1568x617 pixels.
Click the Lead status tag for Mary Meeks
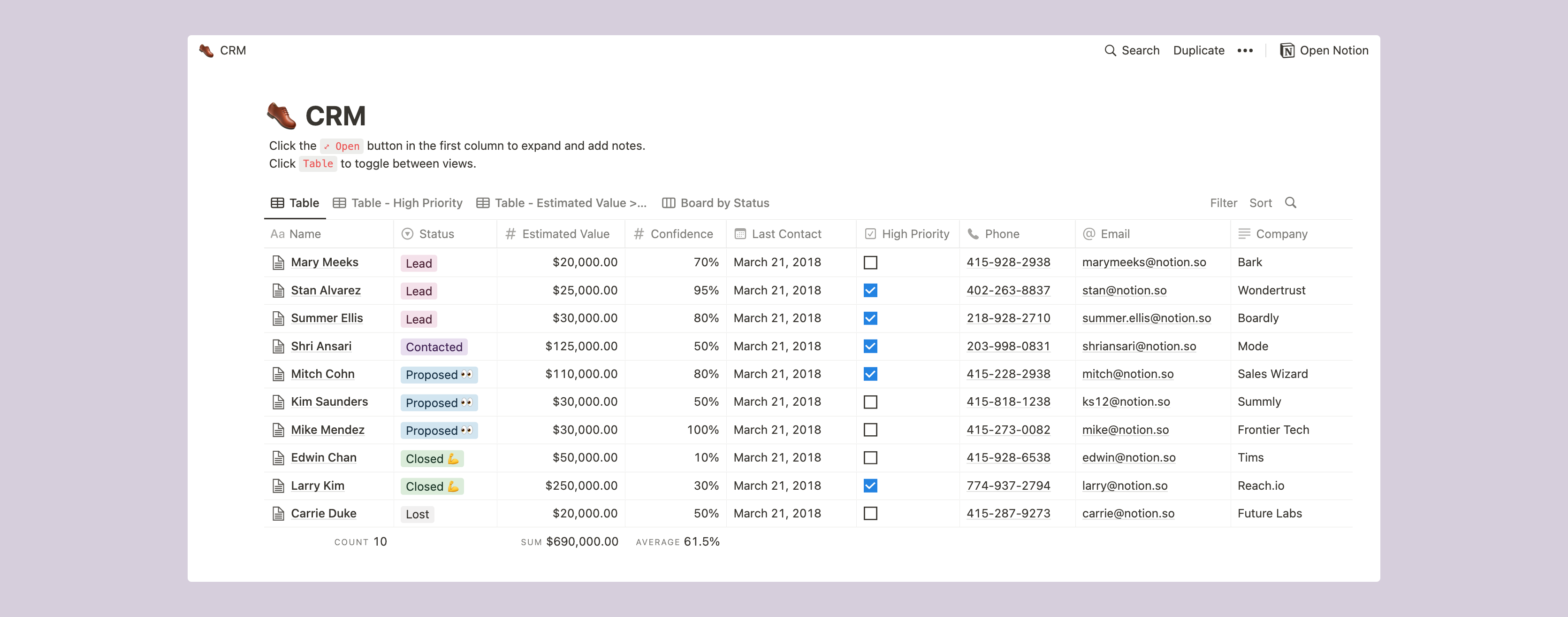pyautogui.click(x=419, y=263)
